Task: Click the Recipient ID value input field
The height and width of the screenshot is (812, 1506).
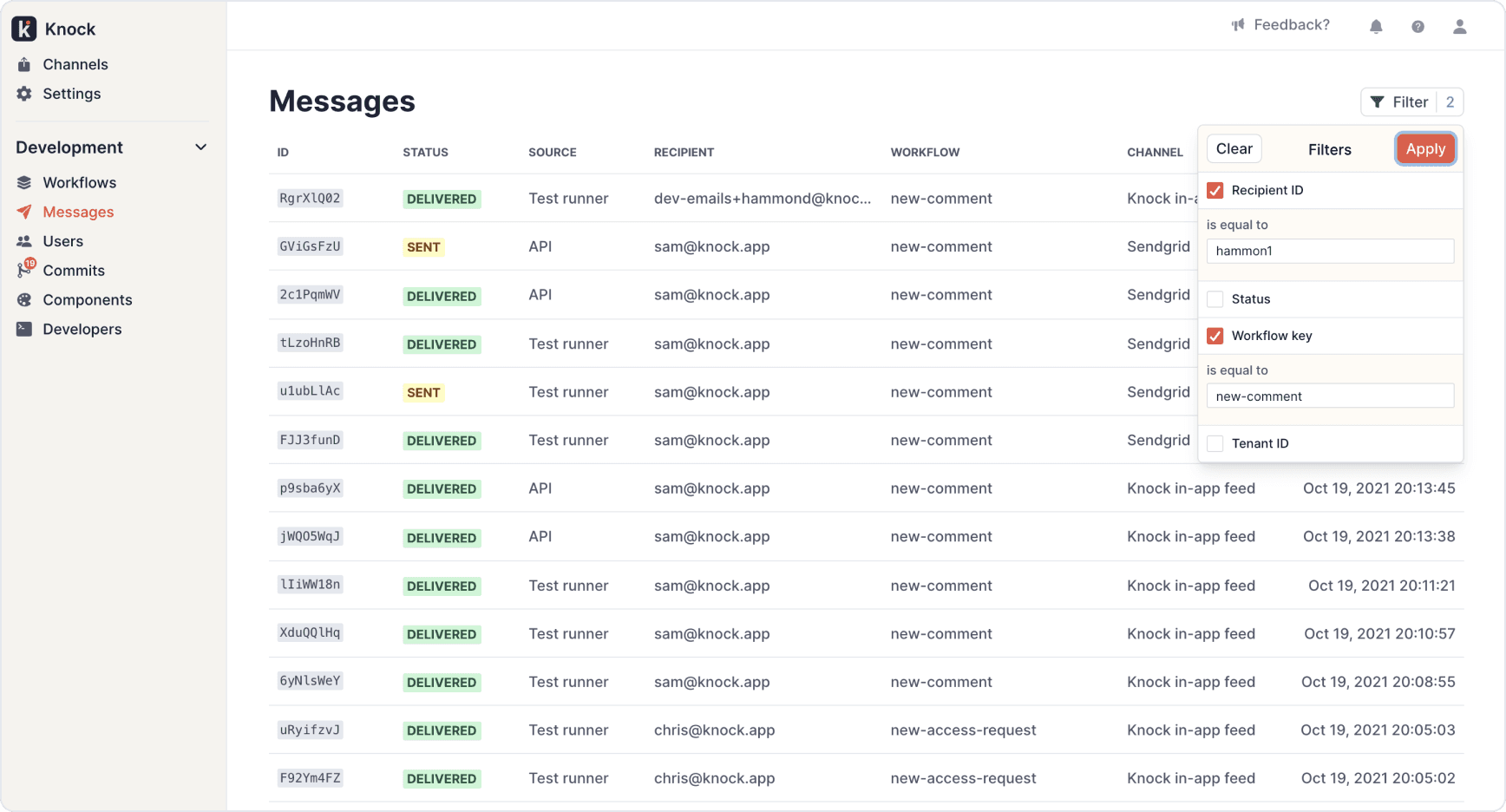Action: (x=1329, y=252)
